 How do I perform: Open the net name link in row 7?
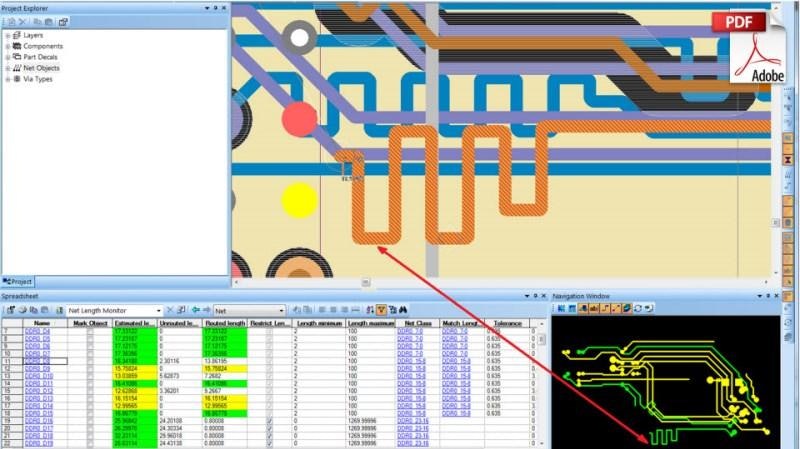(x=37, y=331)
